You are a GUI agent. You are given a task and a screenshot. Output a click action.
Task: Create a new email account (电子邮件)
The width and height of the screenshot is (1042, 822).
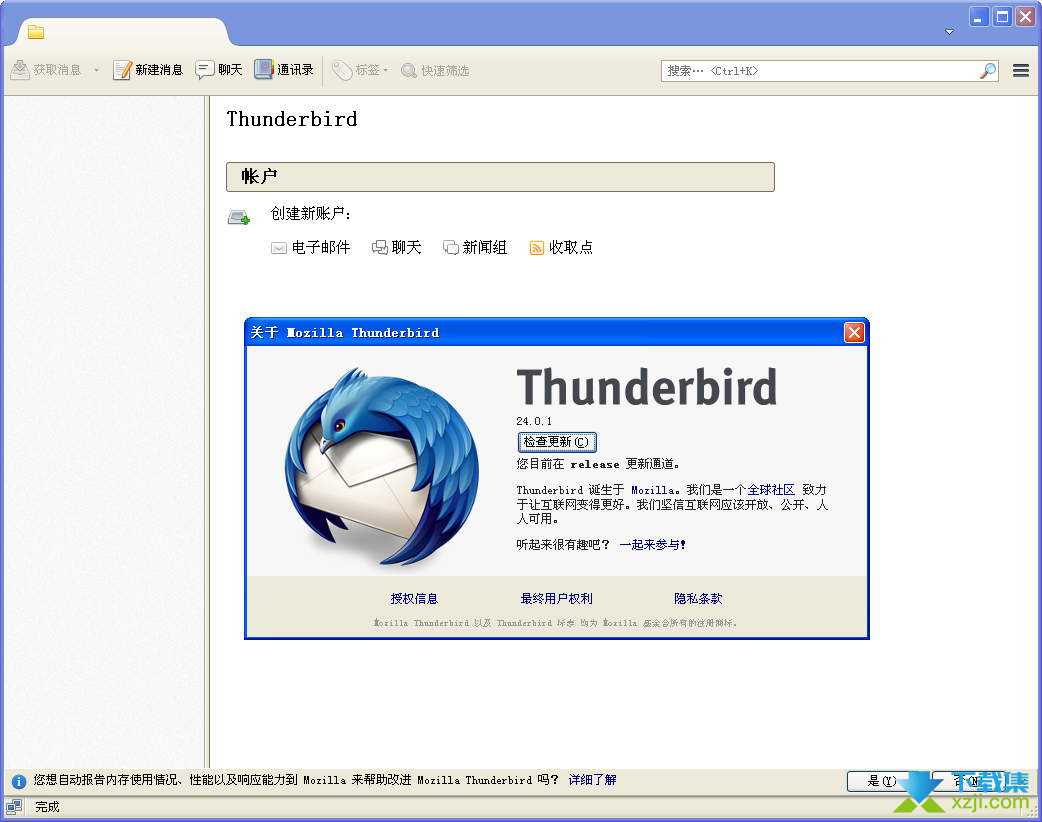click(x=310, y=247)
